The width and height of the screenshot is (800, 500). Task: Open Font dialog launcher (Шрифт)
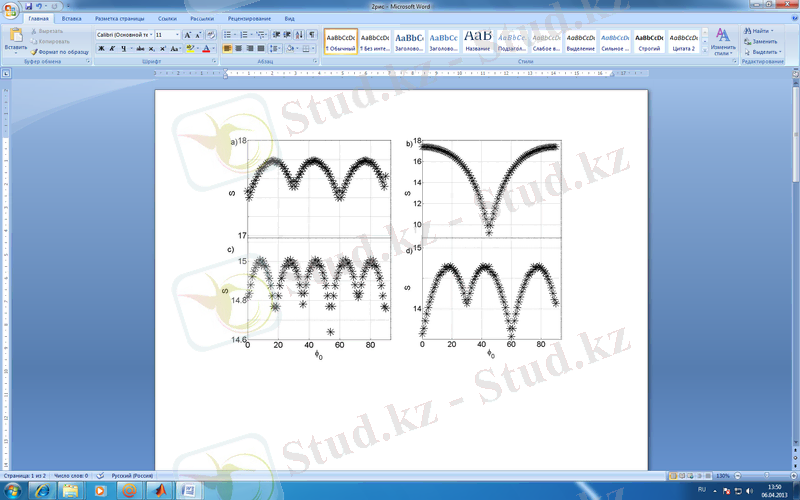pyautogui.click(x=214, y=61)
